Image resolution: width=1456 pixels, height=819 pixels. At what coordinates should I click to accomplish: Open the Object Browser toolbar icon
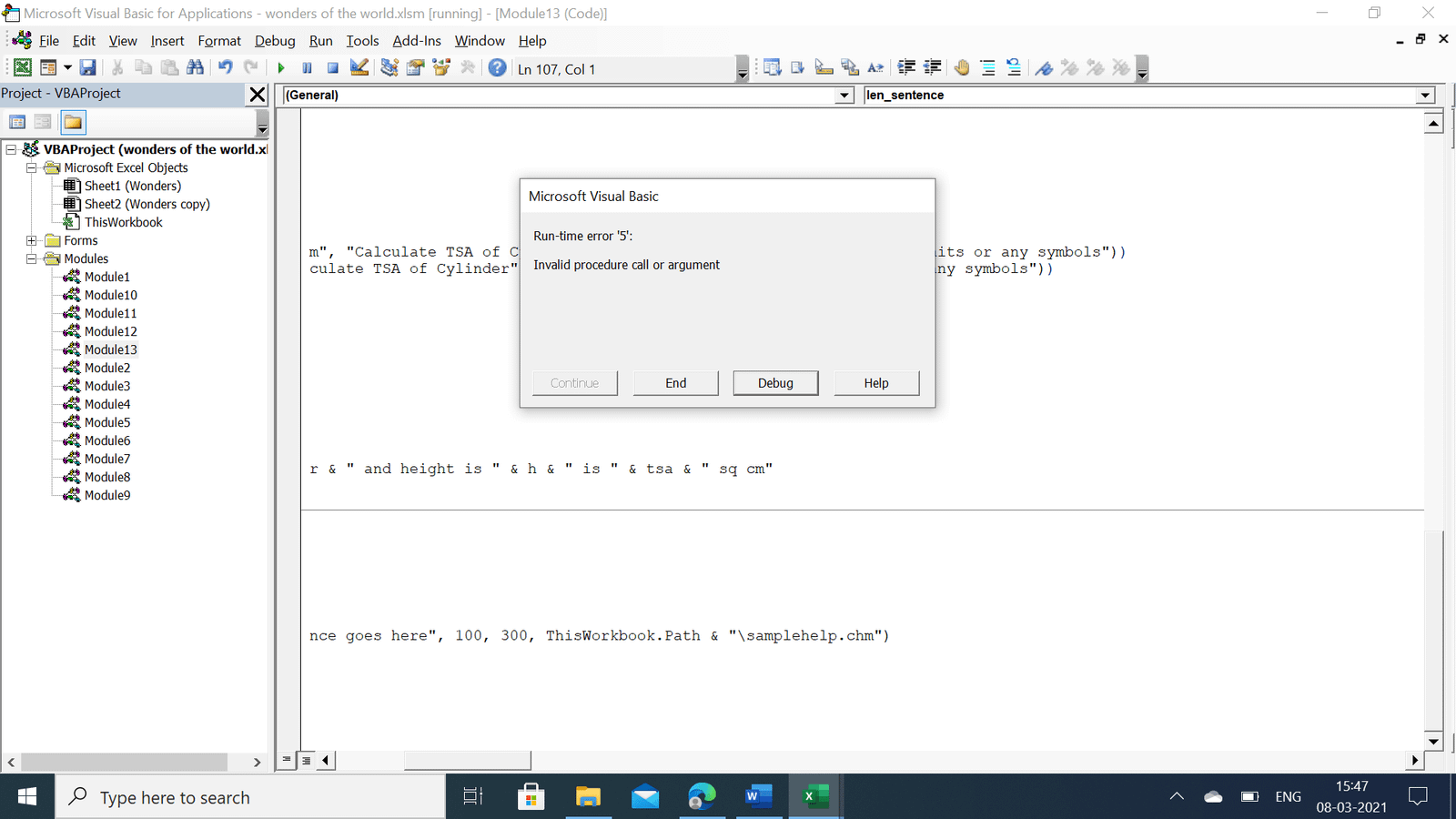click(x=442, y=68)
